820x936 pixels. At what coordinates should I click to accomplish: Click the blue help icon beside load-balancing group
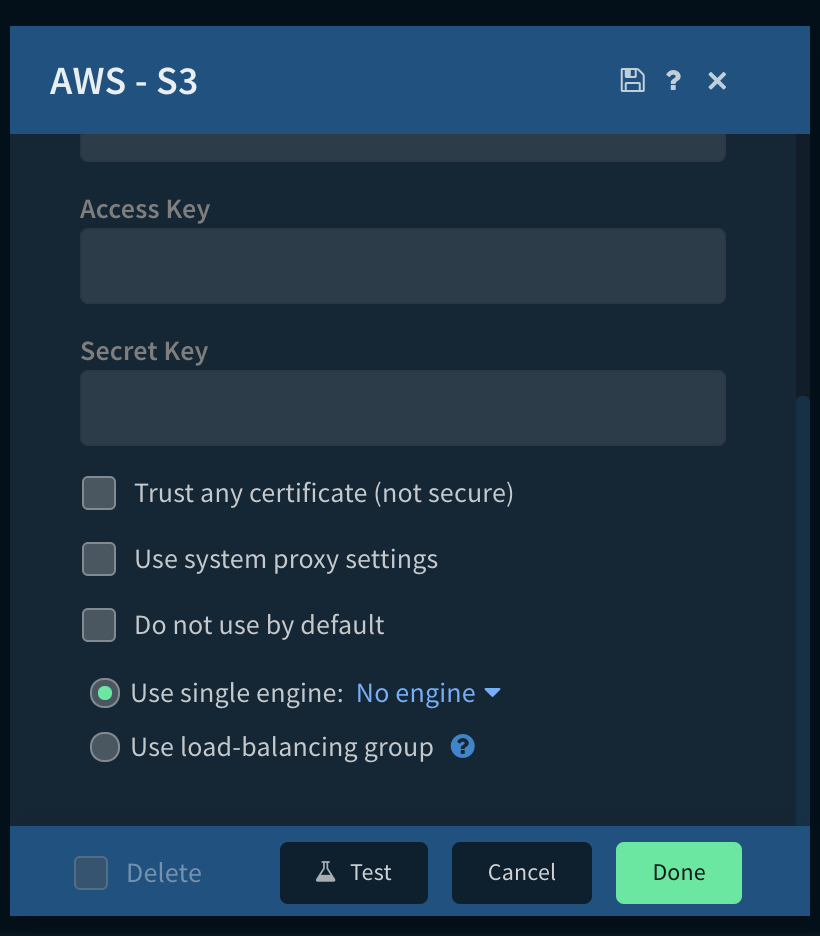[x=462, y=747]
